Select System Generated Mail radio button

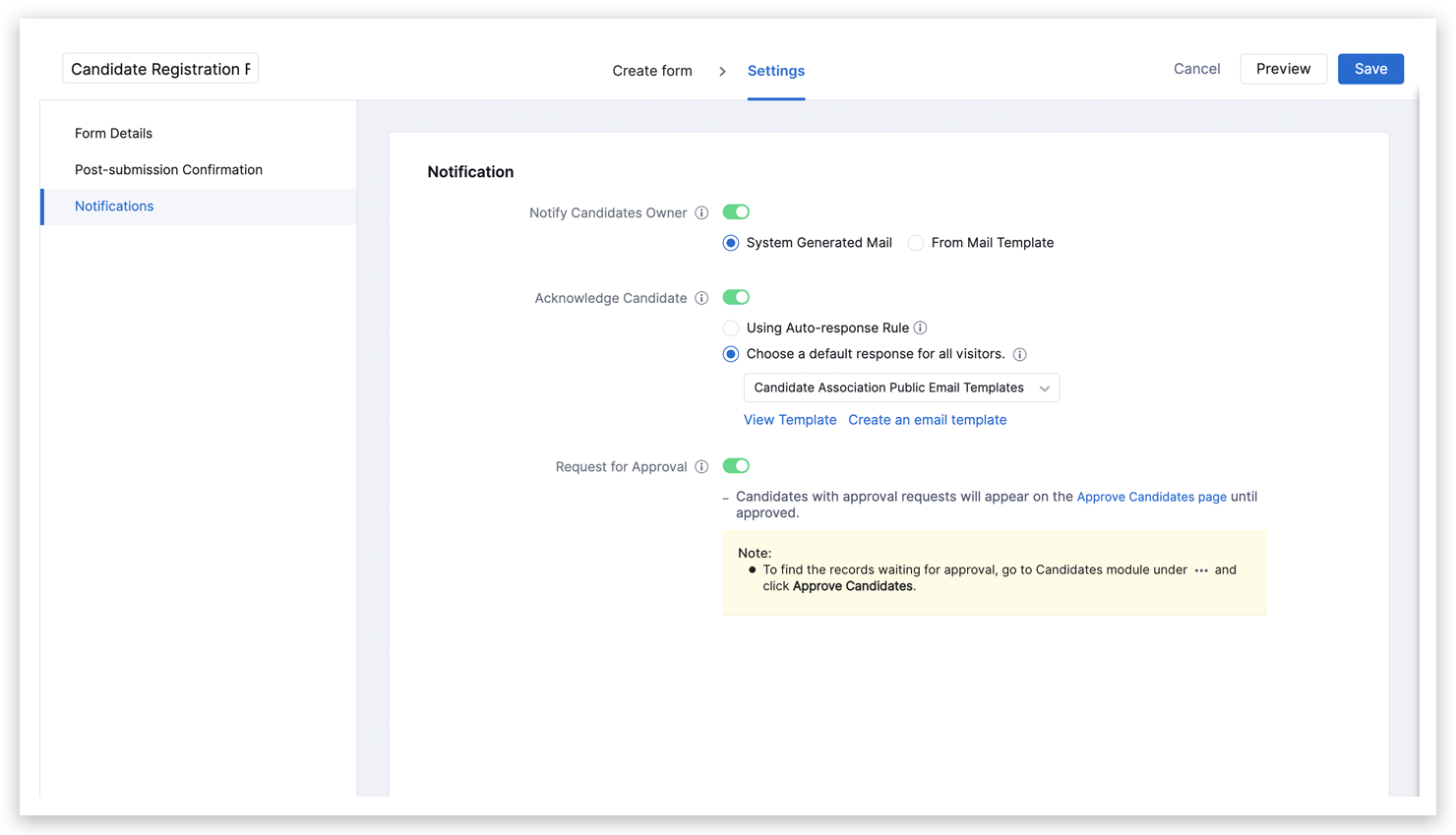point(731,243)
